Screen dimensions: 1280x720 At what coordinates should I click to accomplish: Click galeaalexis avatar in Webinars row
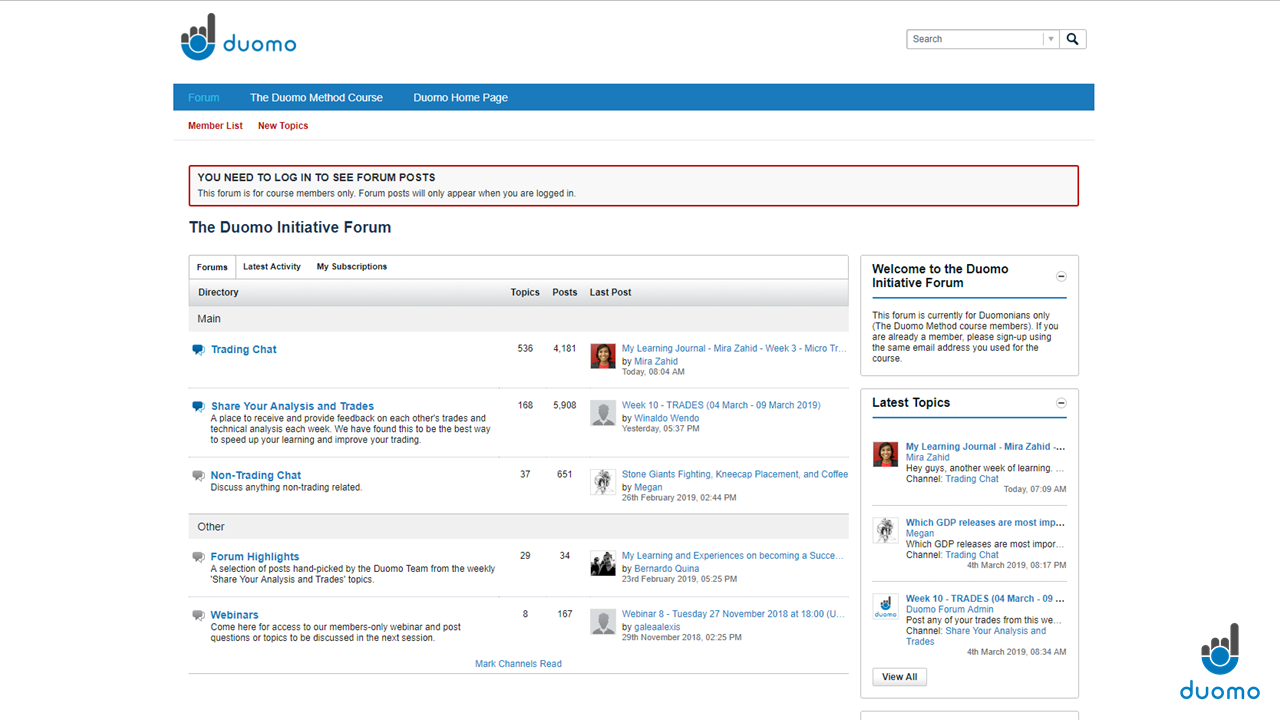point(603,622)
